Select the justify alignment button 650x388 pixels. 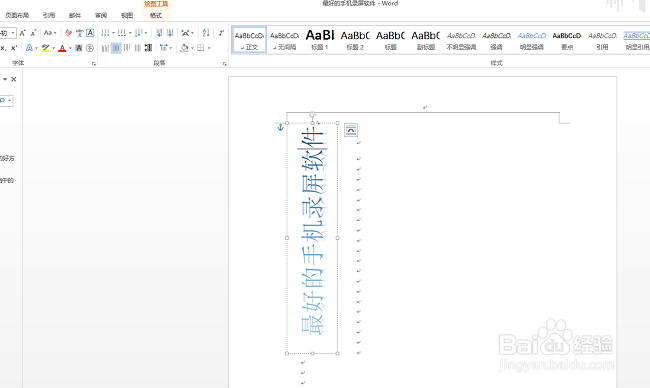pos(138,48)
